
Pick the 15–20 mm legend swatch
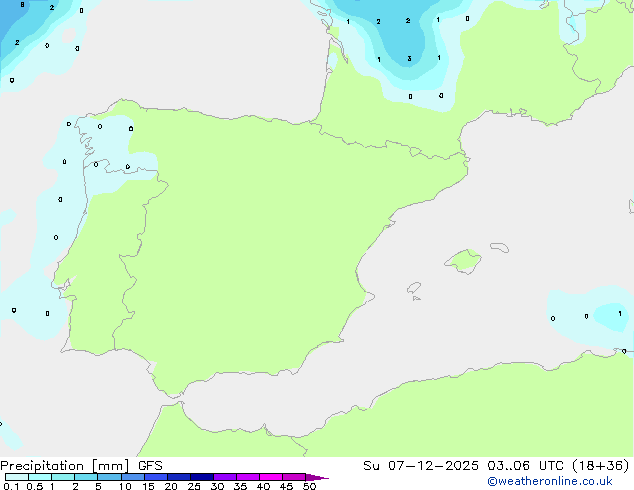point(156,477)
